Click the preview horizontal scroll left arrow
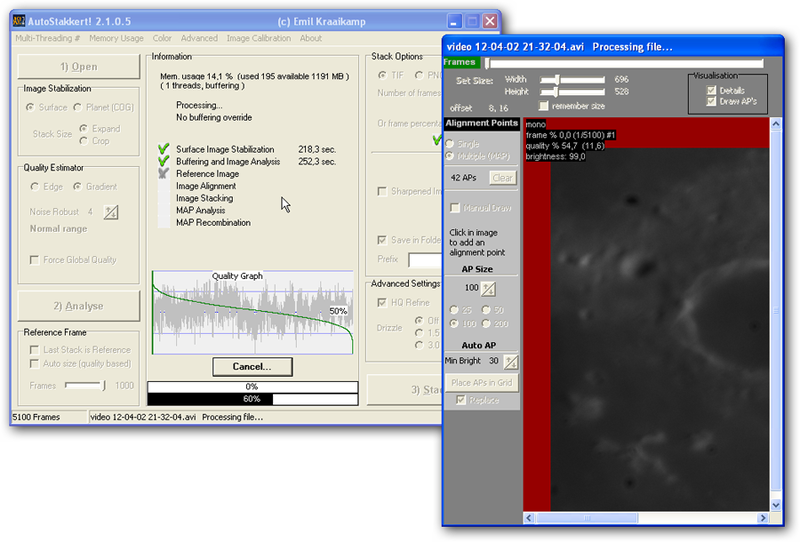800x542 pixels. tap(529, 518)
